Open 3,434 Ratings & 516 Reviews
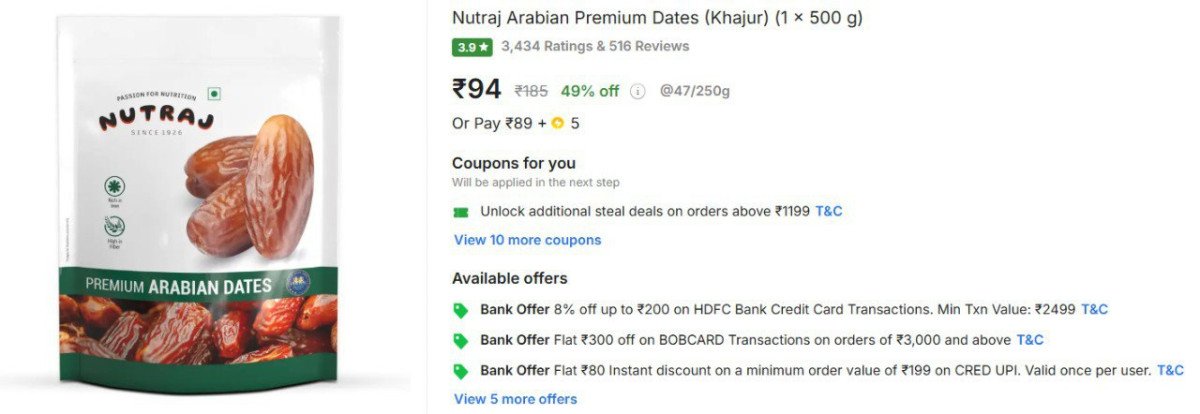This screenshot has height=414, width=1200. tap(595, 46)
